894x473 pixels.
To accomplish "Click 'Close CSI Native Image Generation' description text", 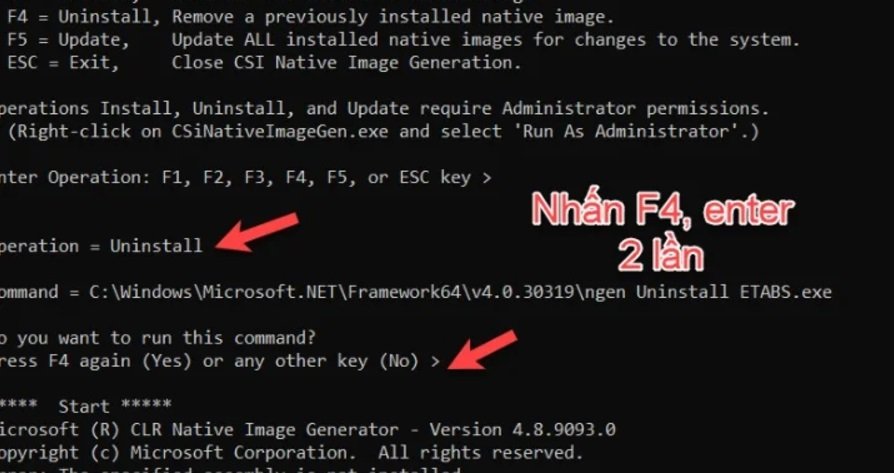I will tap(346, 61).
